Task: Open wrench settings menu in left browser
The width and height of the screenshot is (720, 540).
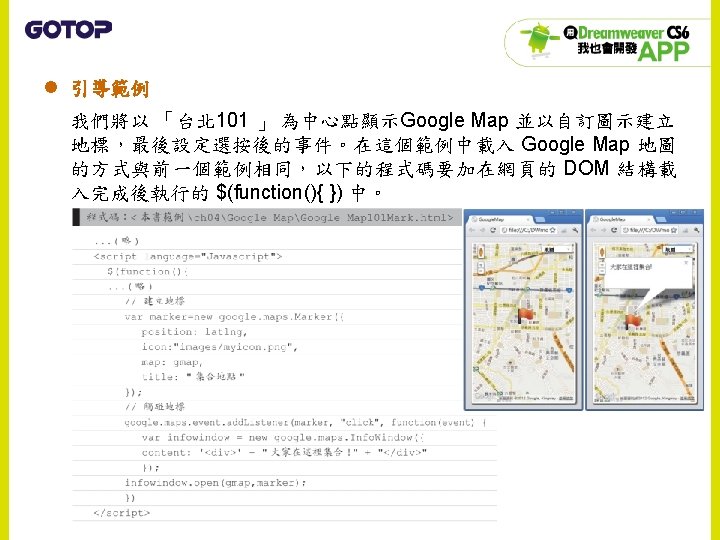Action: click(x=575, y=230)
